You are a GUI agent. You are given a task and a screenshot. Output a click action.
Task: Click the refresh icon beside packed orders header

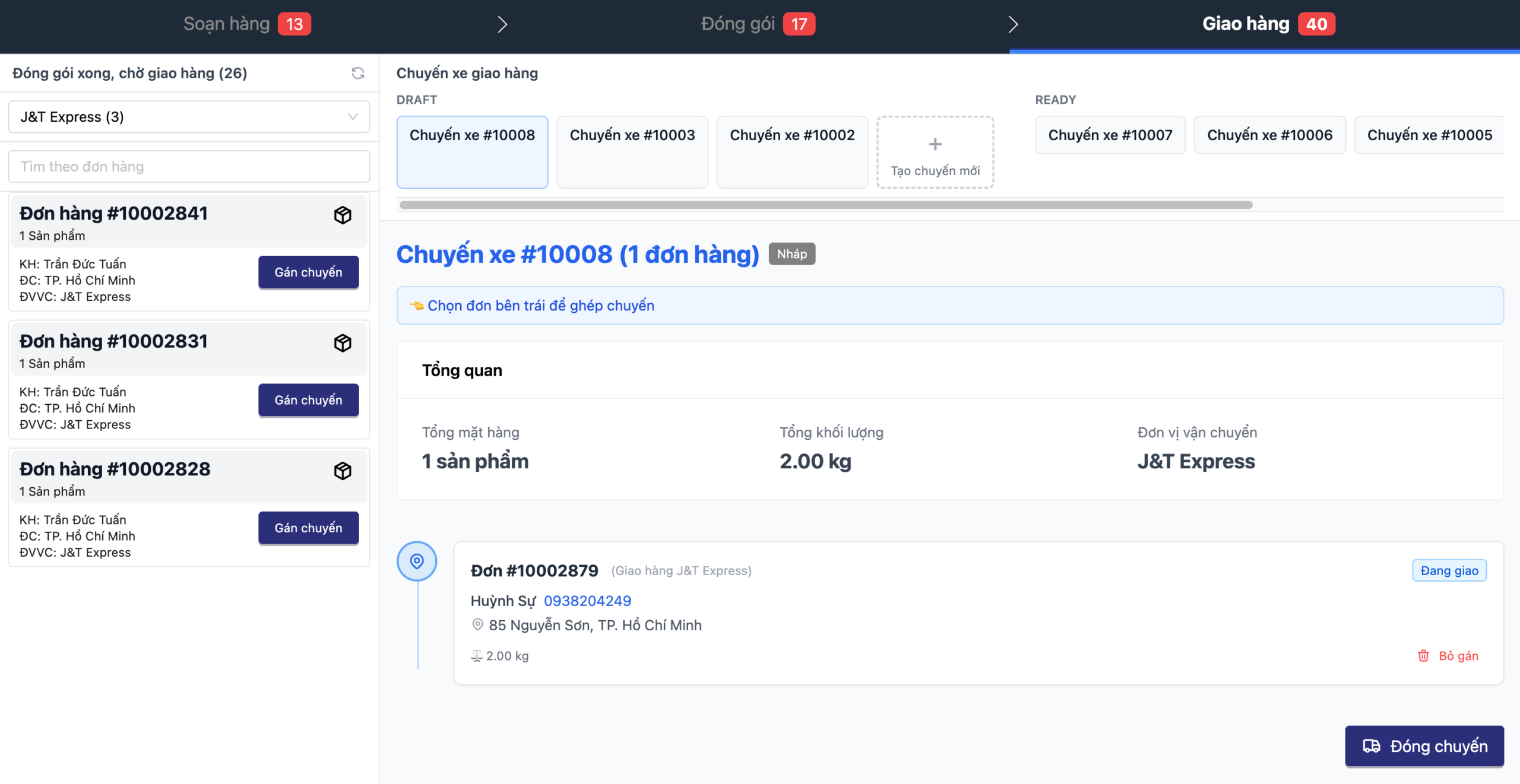[357, 73]
